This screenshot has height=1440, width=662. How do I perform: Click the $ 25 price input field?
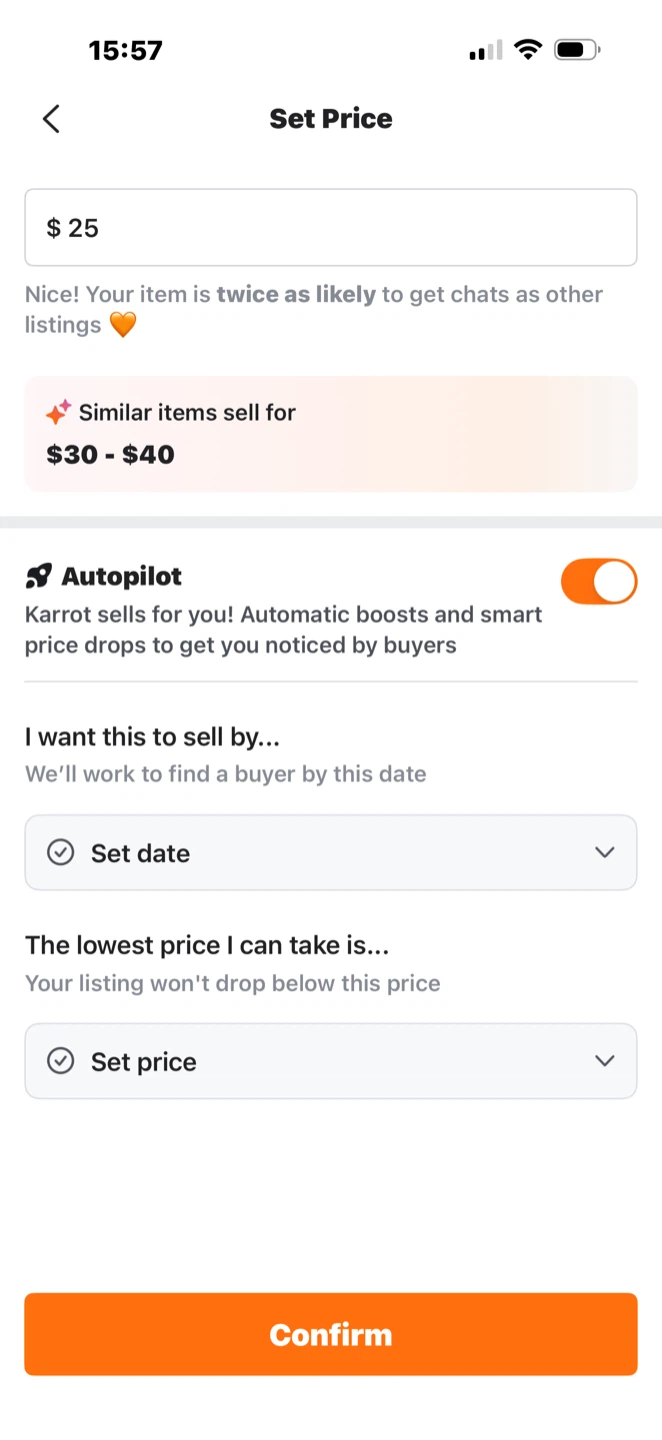point(330,228)
